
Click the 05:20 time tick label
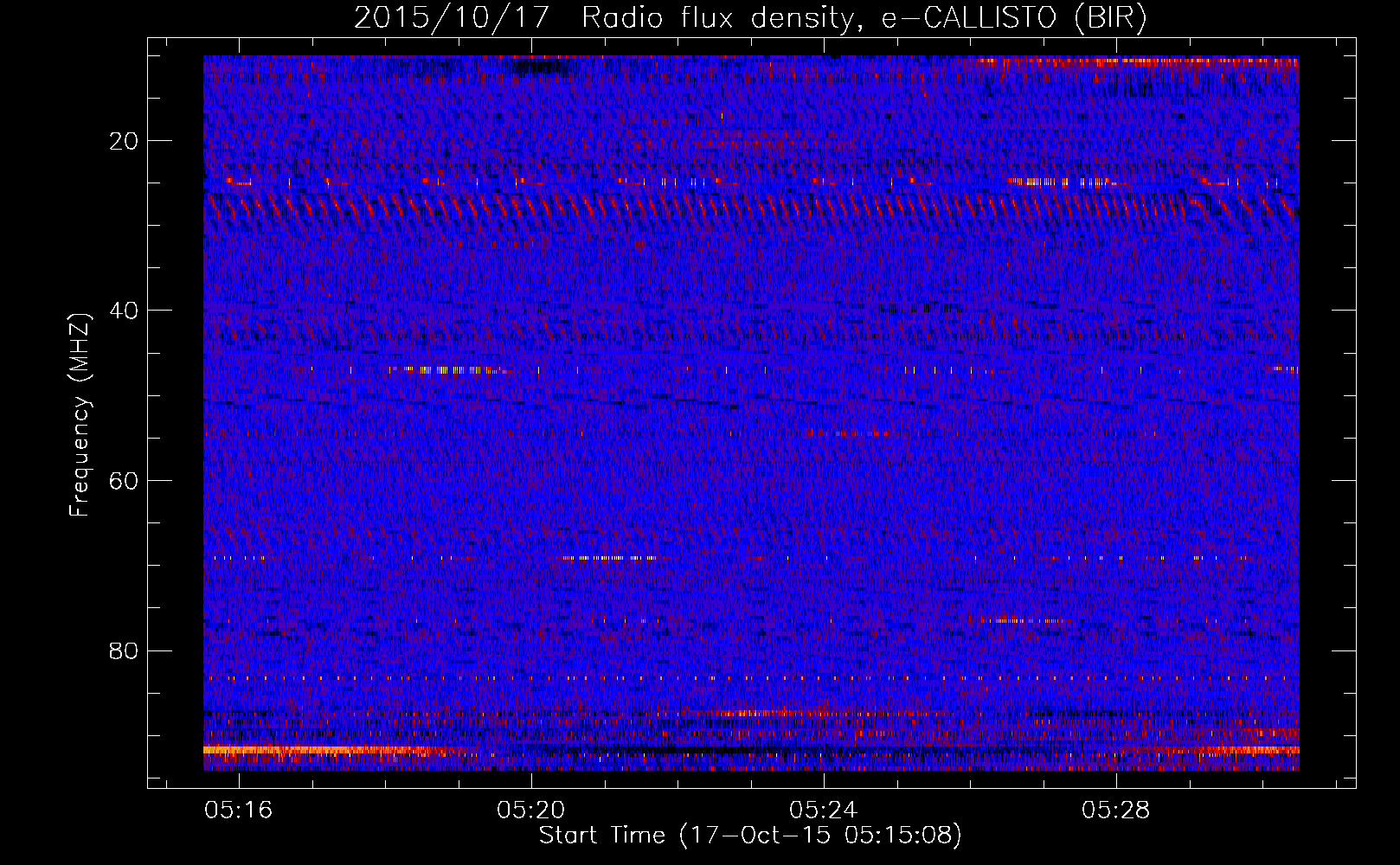coord(530,811)
